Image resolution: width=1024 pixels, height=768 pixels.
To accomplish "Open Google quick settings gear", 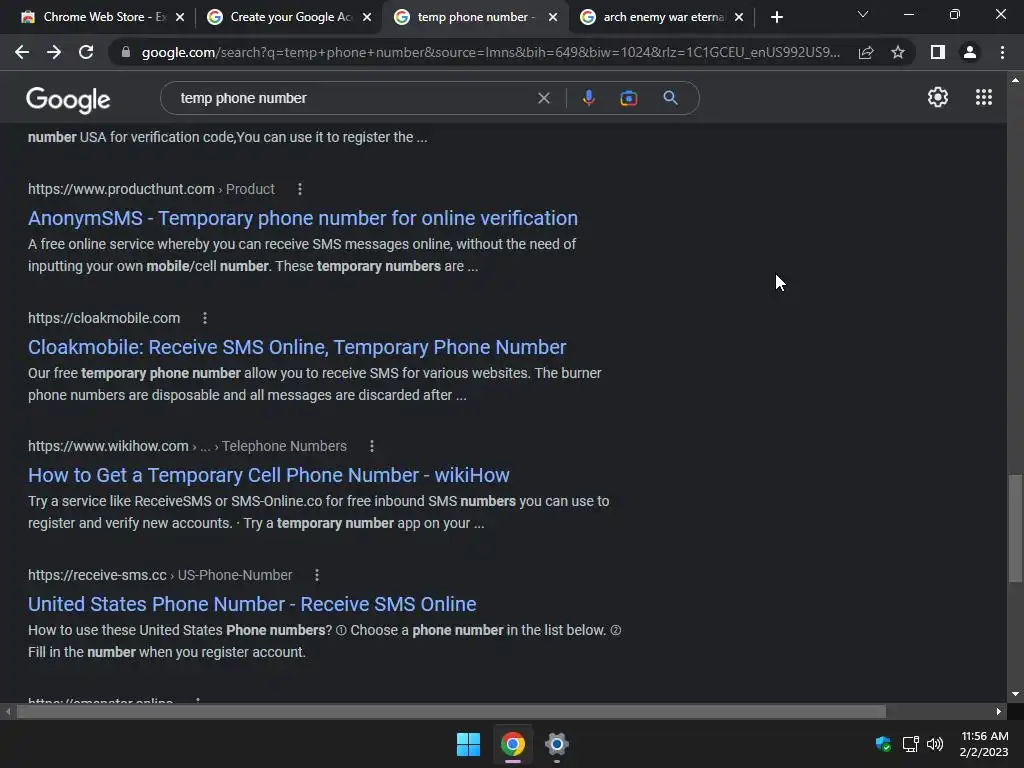I will click(x=938, y=97).
